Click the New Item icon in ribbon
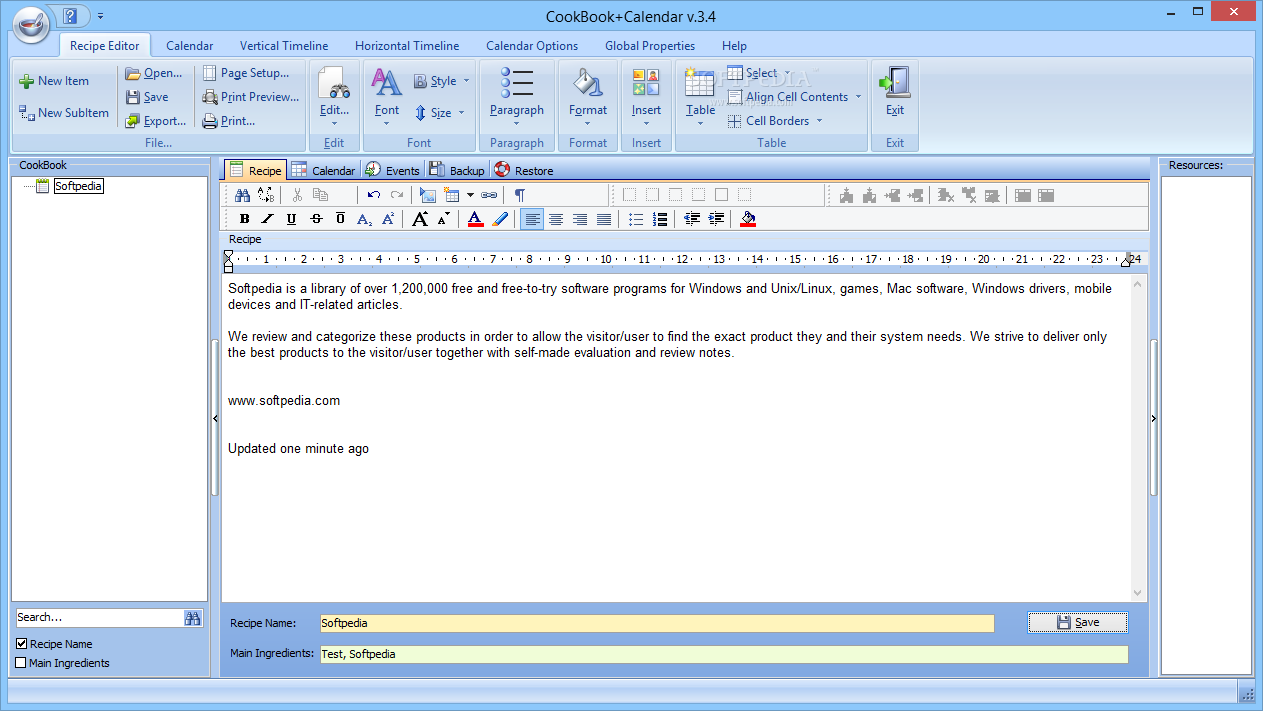Viewport: 1263px width, 711px height. tap(27, 81)
